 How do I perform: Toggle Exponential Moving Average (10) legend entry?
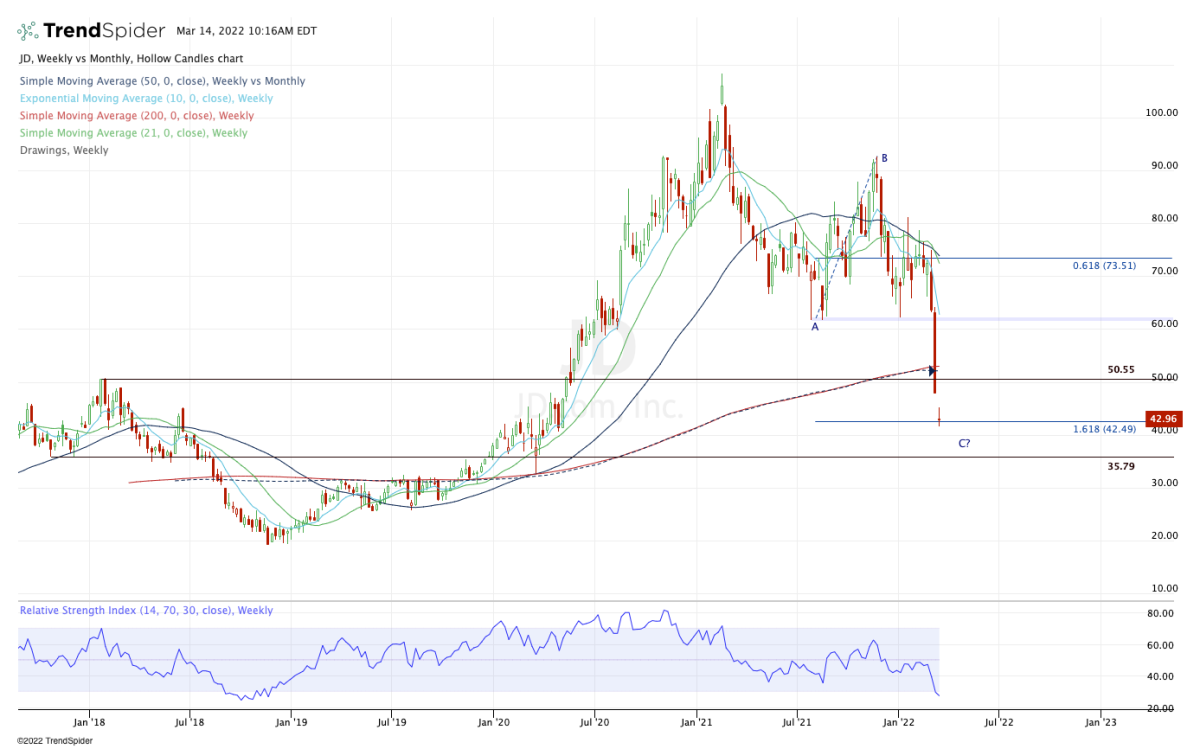[145, 98]
